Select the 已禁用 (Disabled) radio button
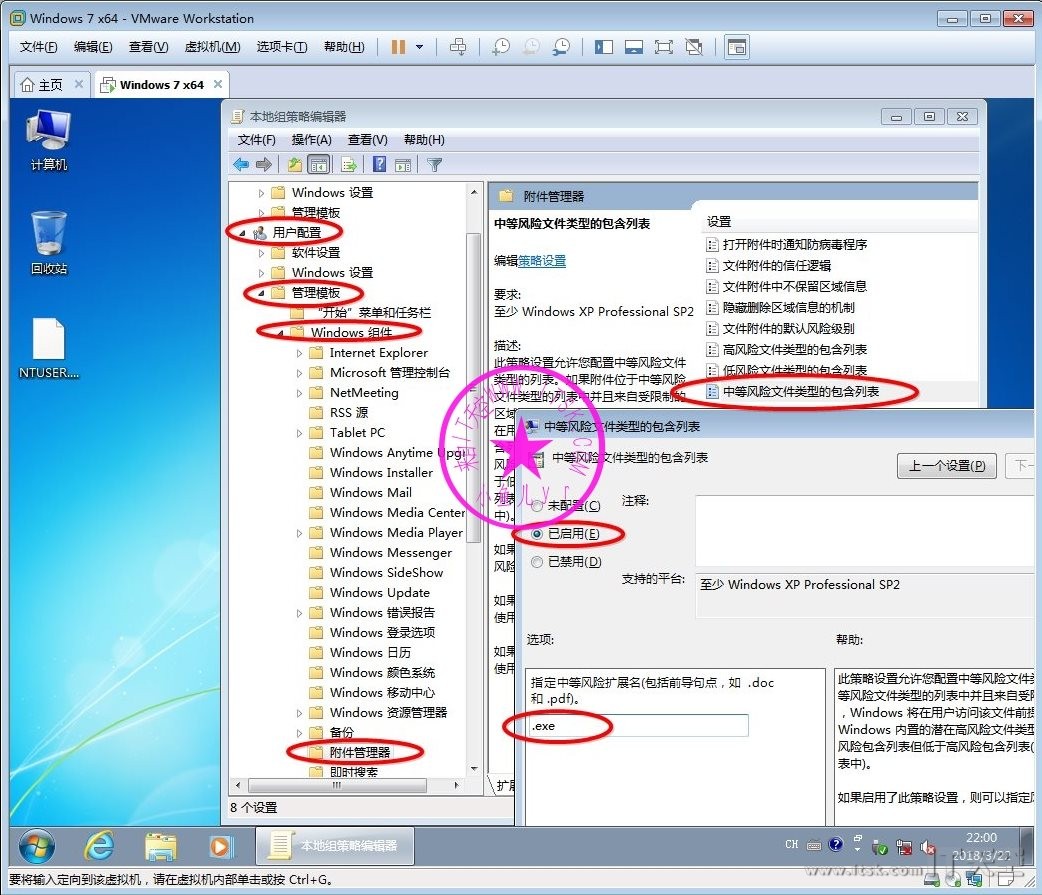Image resolution: width=1042 pixels, height=895 pixels. (x=538, y=563)
